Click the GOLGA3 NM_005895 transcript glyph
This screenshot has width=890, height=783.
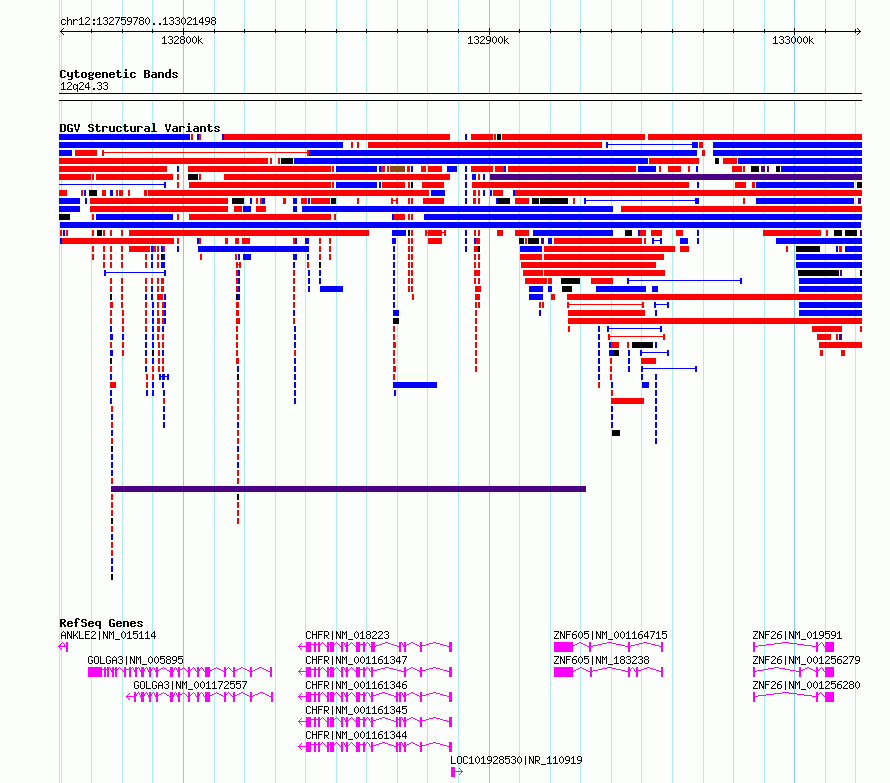(x=180, y=672)
